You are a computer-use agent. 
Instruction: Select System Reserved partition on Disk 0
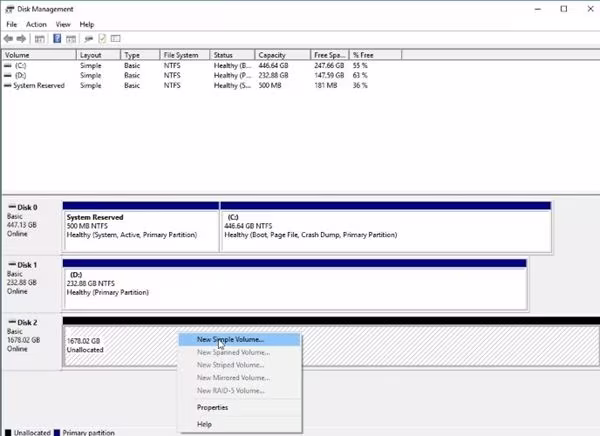point(141,227)
